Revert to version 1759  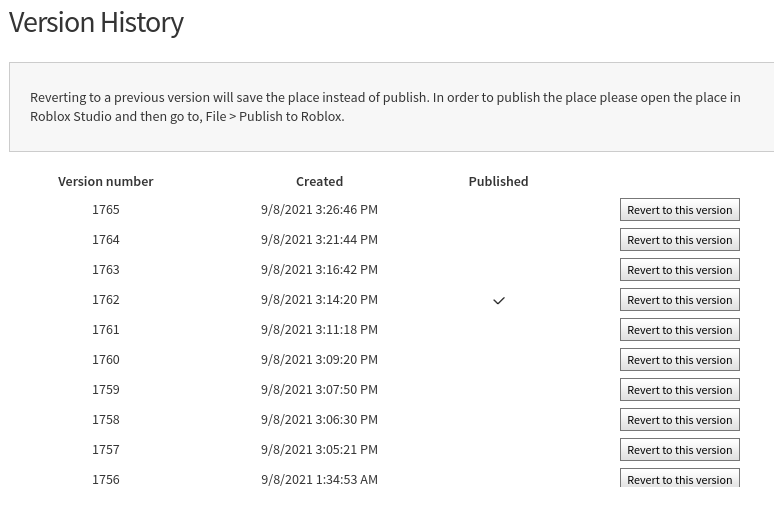pos(680,390)
